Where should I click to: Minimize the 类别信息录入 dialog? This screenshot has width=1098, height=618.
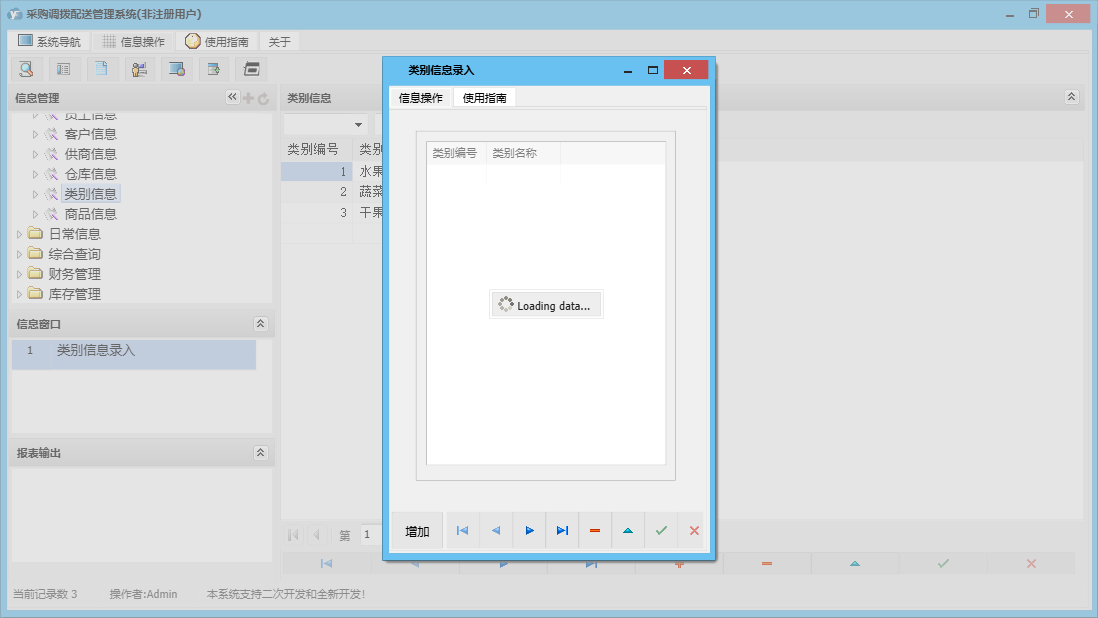(628, 70)
